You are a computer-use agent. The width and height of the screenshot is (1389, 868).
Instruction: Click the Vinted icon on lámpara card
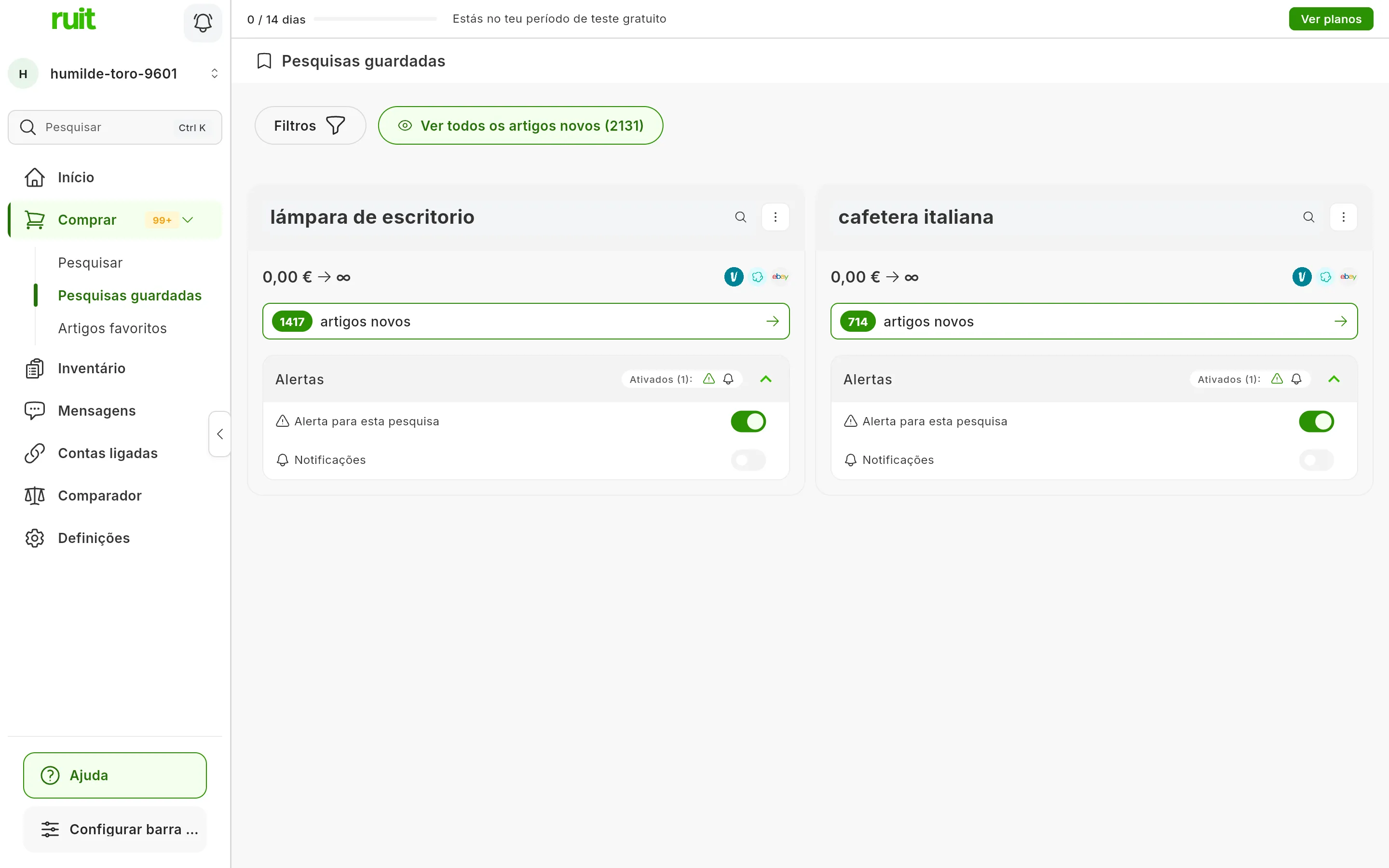734,277
